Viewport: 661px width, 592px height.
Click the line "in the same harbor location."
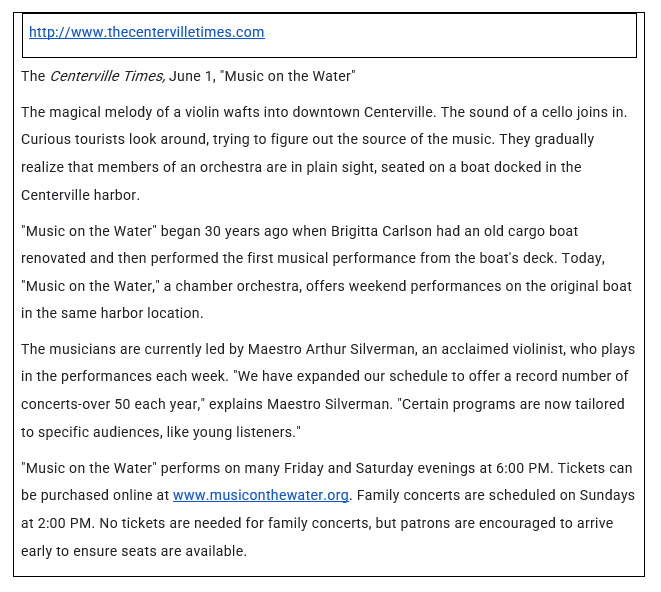(x=112, y=313)
